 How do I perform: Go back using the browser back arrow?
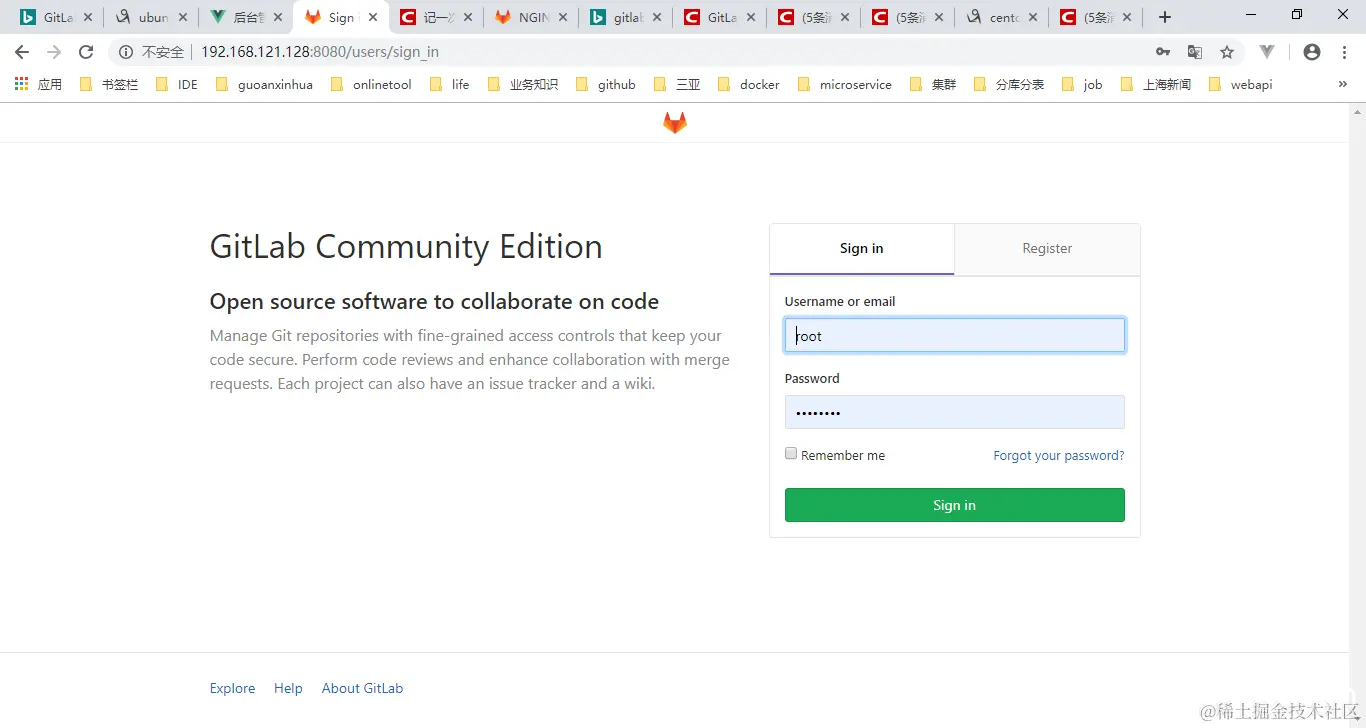pos(22,52)
